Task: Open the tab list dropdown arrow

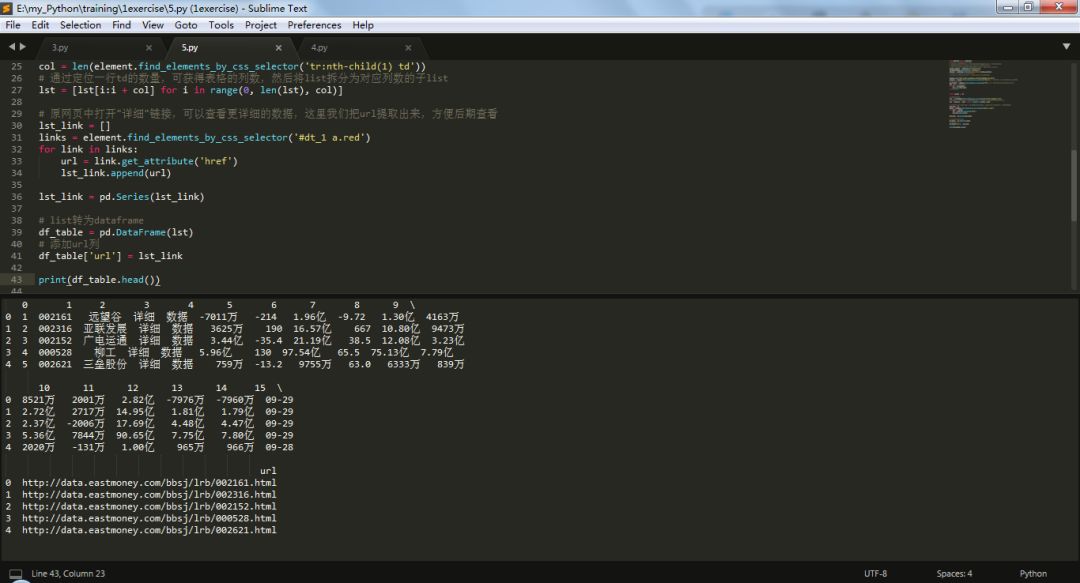Action: 1066,47
